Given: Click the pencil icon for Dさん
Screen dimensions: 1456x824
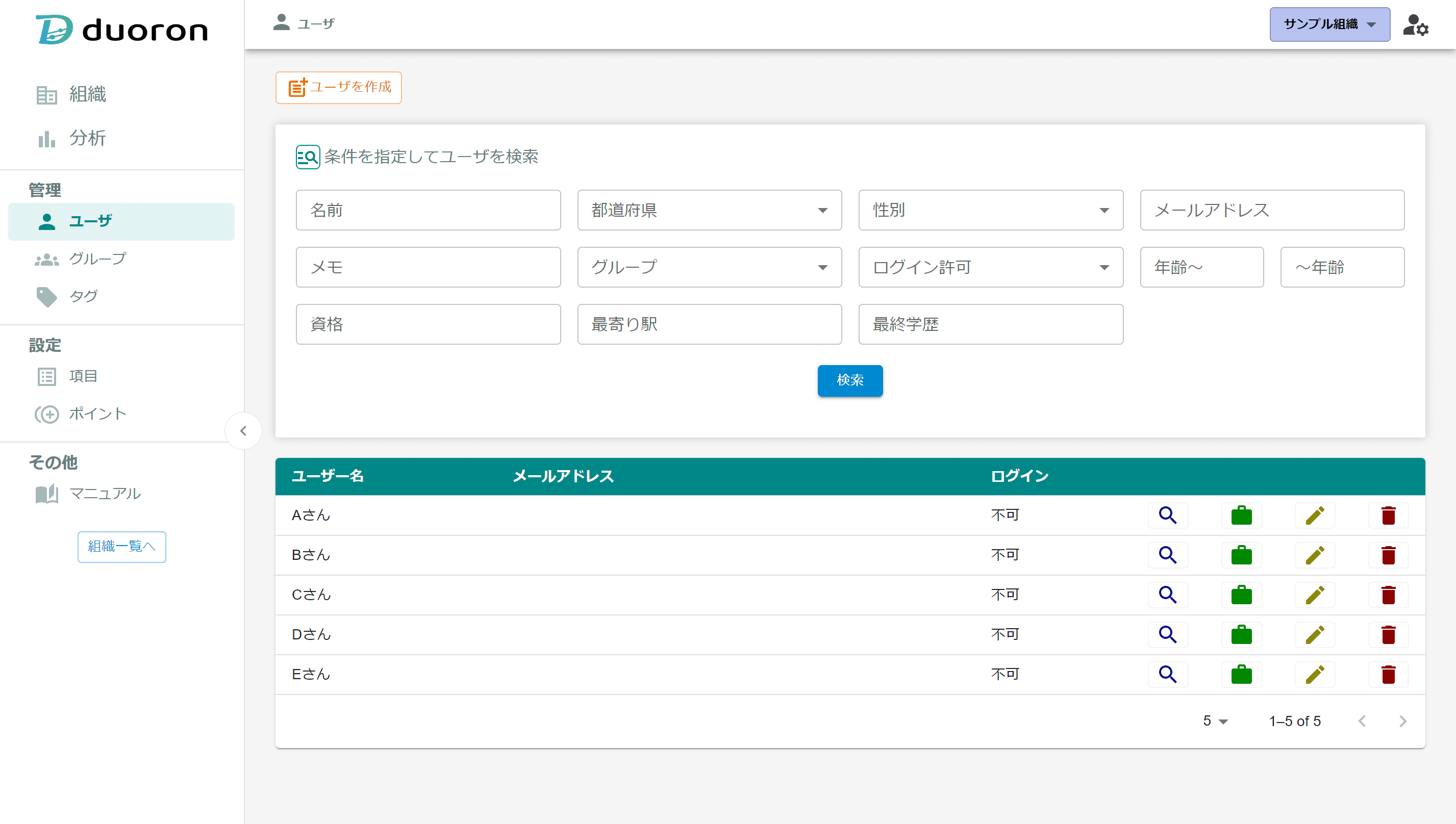Looking at the screenshot, I should [x=1315, y=634].
